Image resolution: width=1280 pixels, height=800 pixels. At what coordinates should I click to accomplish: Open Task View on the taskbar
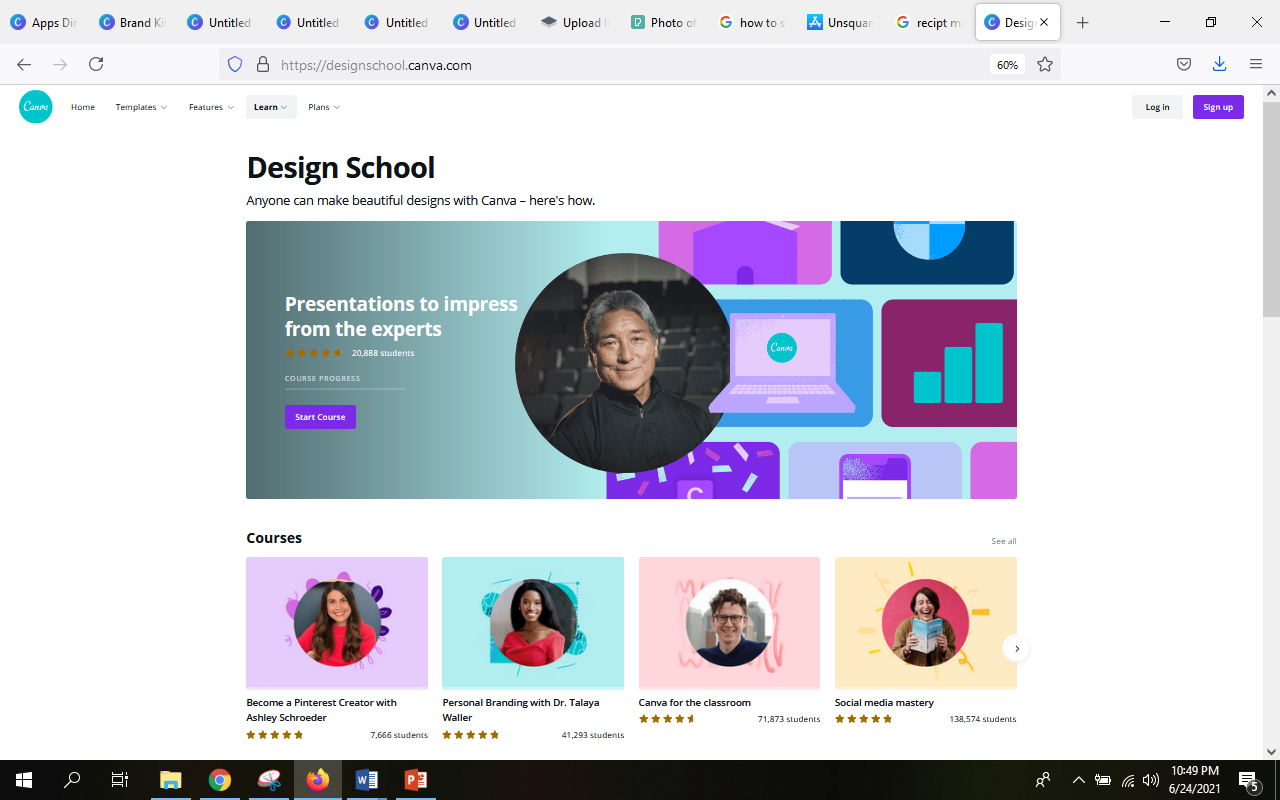coord(120,780)
